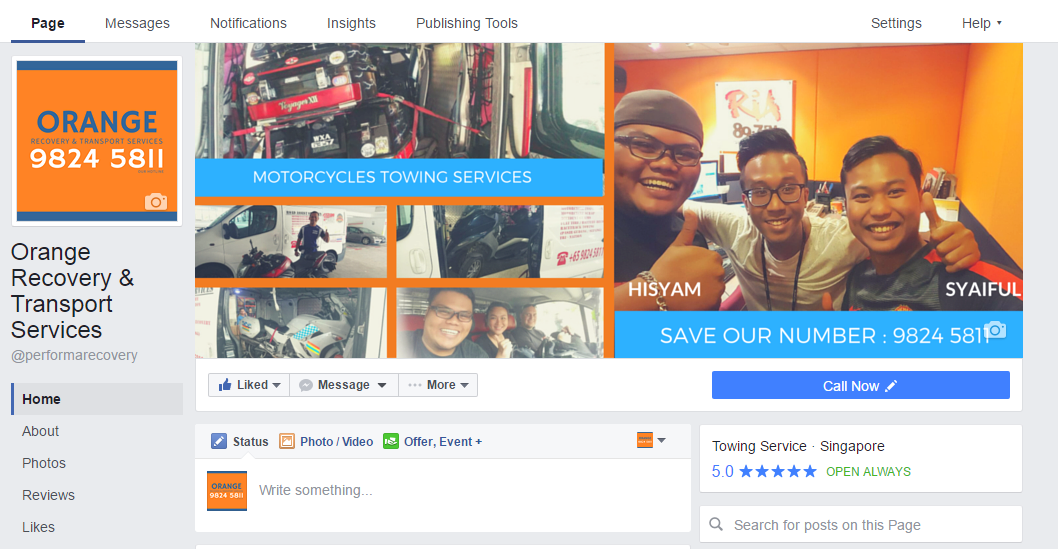1058x549 pixels.
Task: Click the pencil icon on Call Now
Action: 891,386
